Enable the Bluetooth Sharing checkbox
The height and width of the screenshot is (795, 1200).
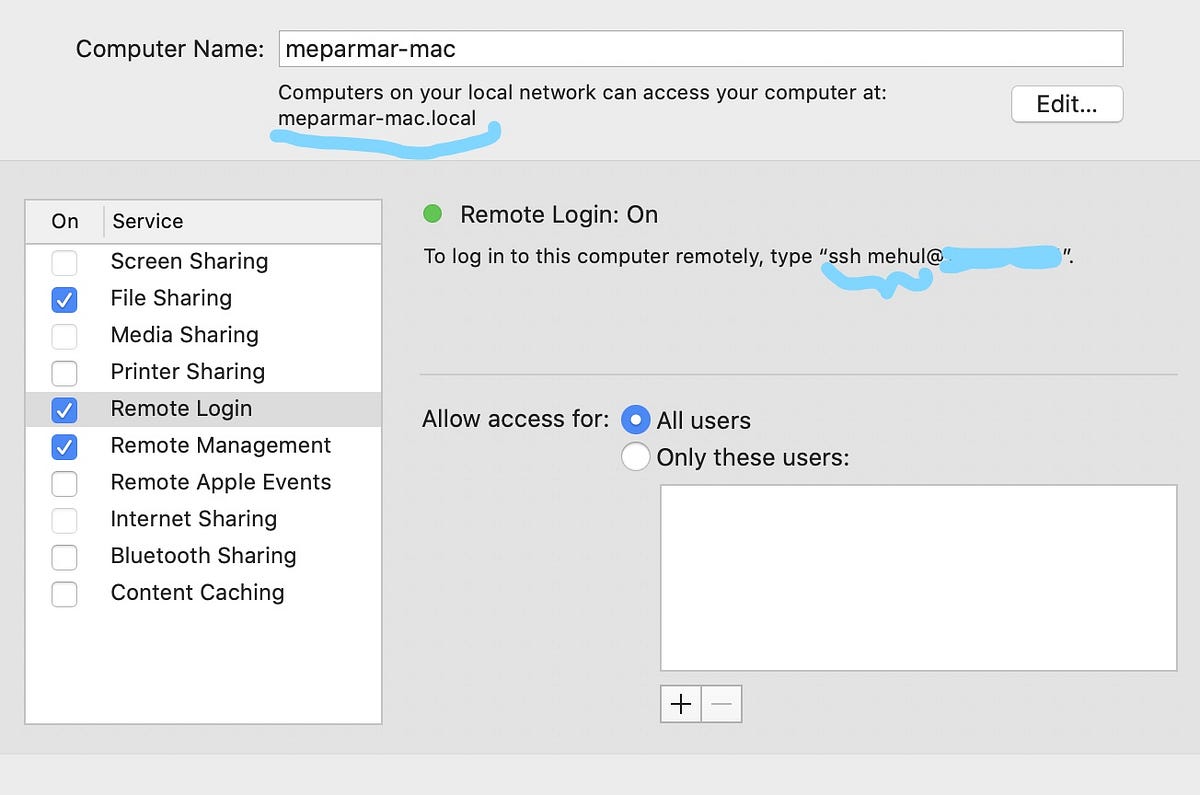(x=64, y=557)
